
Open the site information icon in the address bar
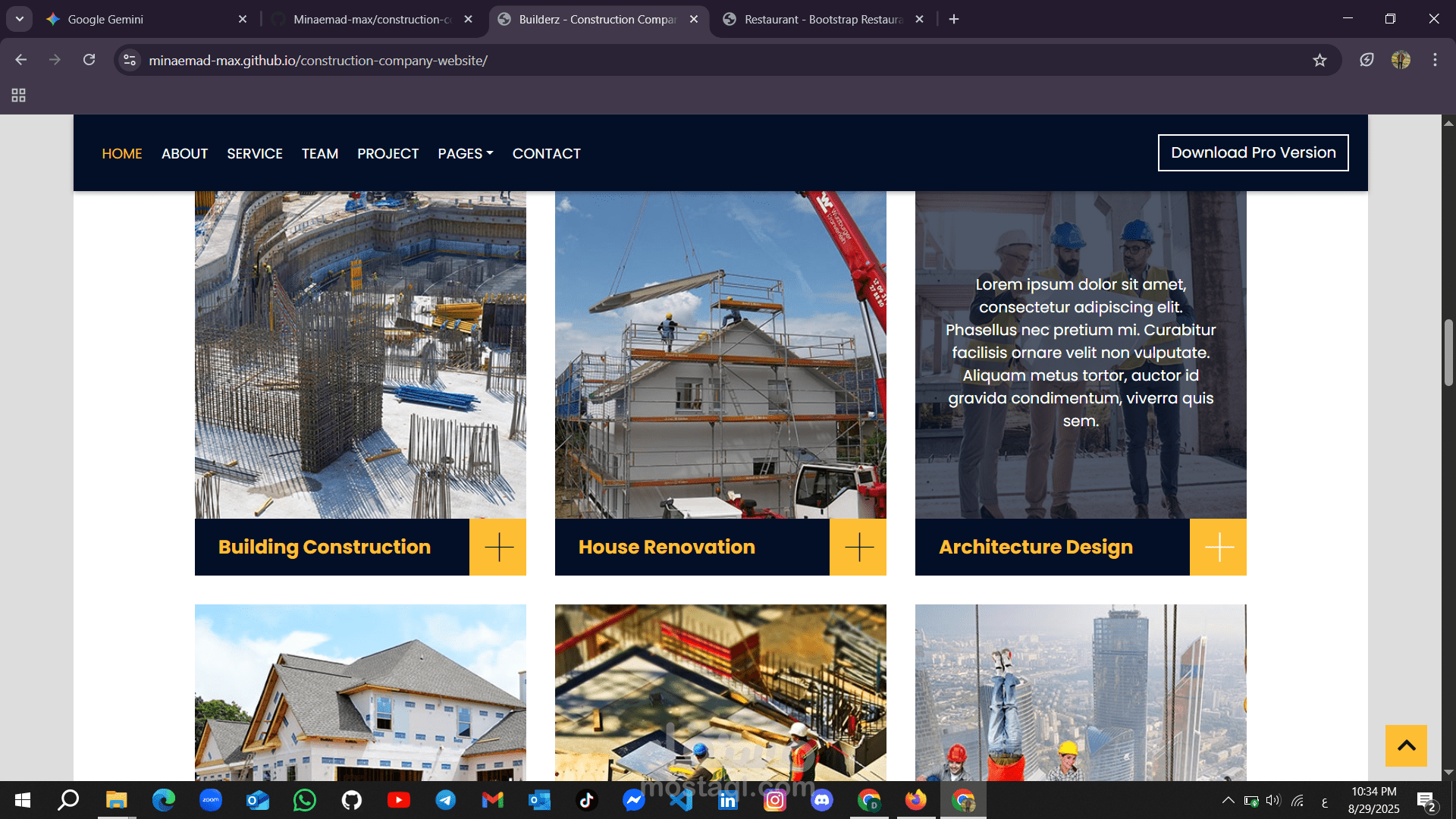(130, 60)
